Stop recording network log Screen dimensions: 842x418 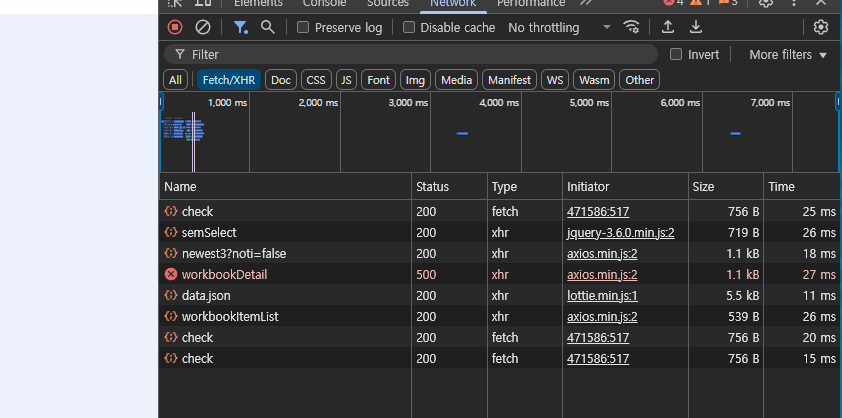click(x=175, y=27)
